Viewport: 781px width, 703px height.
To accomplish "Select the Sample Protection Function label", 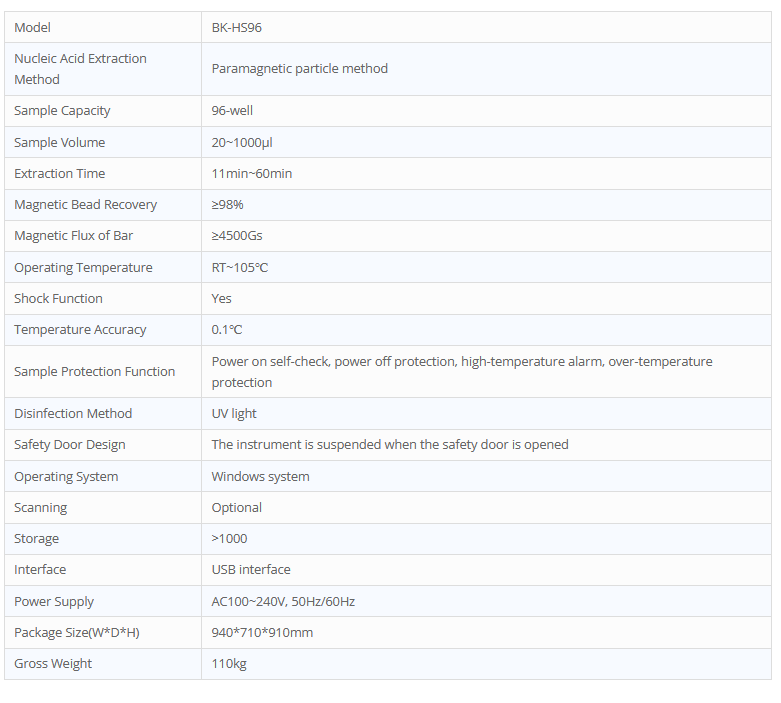I will (94, 372).
